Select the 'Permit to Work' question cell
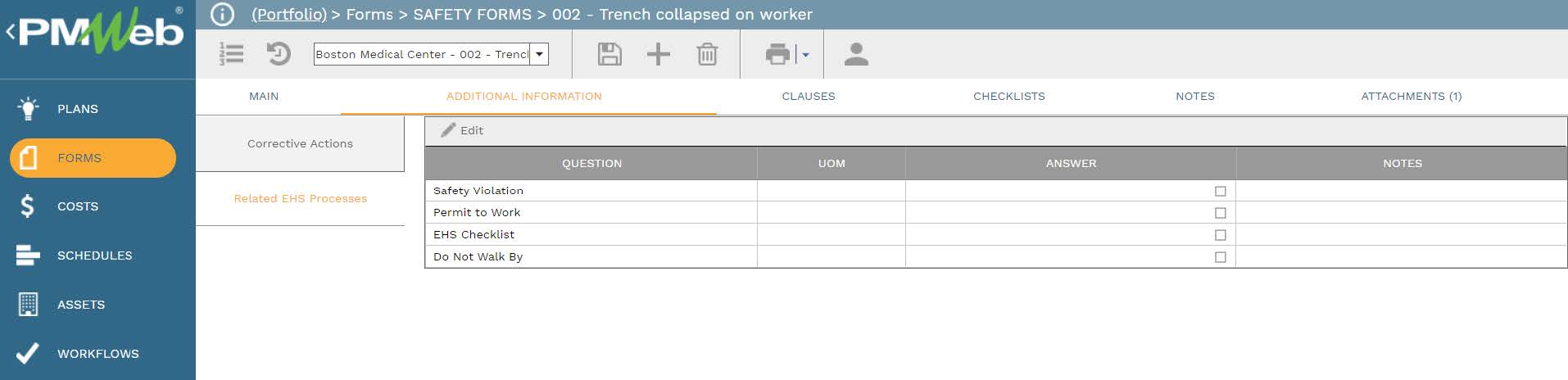Image resolution: width=1568 pixels, height=380 pixels. 591,213
